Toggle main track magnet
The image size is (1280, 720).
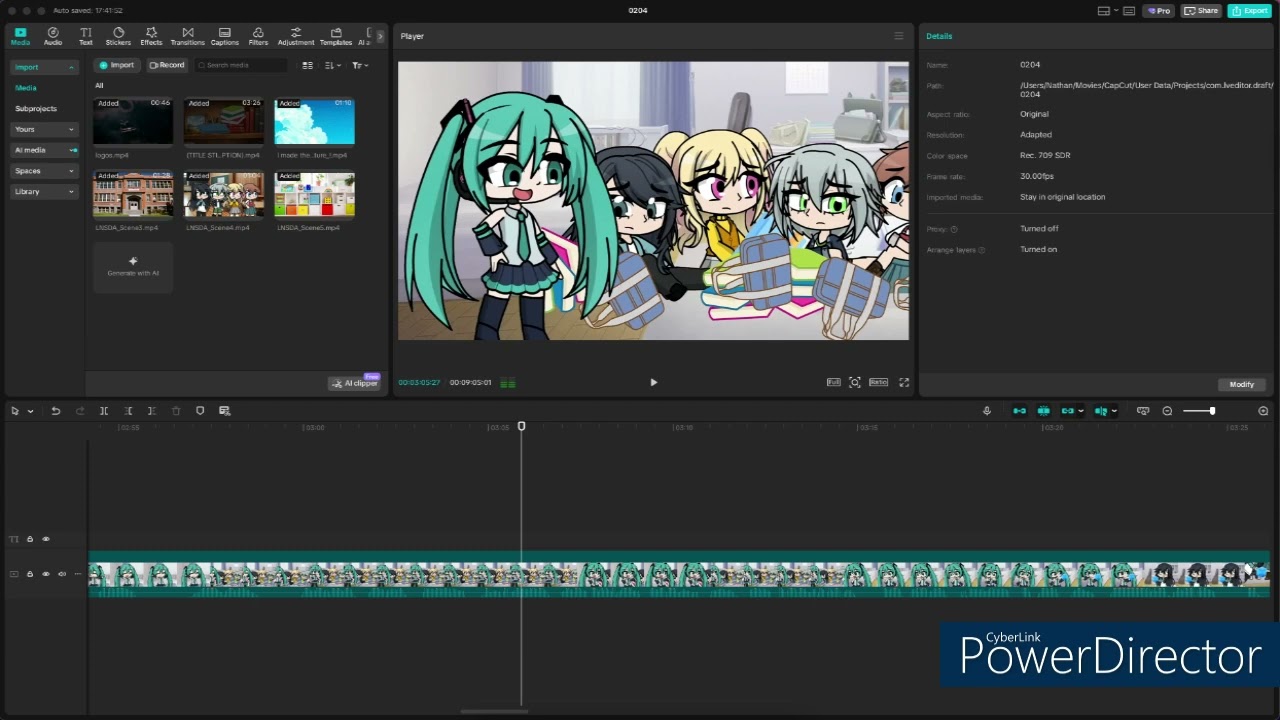[x=1019, y=411]
